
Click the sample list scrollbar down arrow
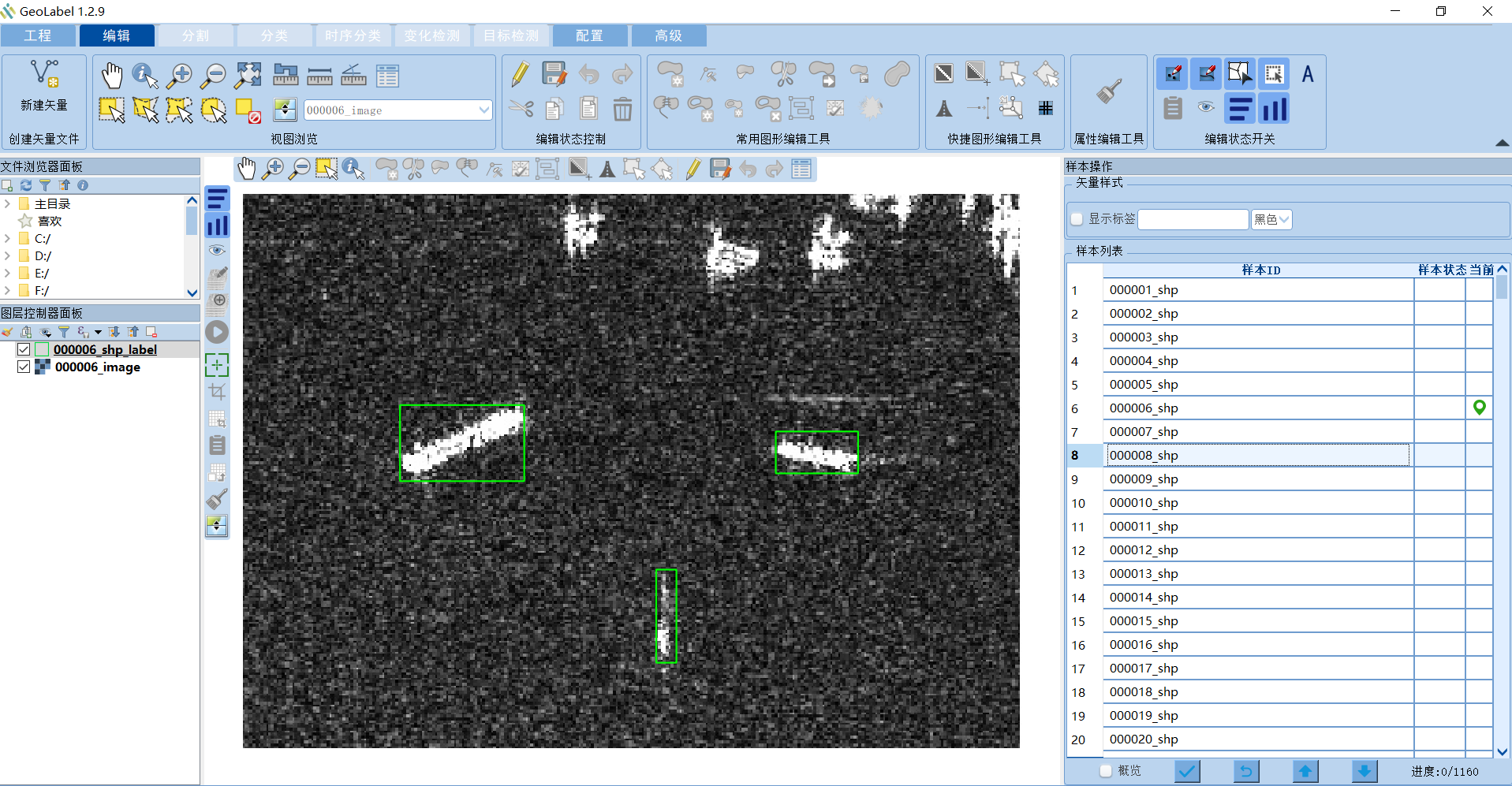[x=1503, y=751]
